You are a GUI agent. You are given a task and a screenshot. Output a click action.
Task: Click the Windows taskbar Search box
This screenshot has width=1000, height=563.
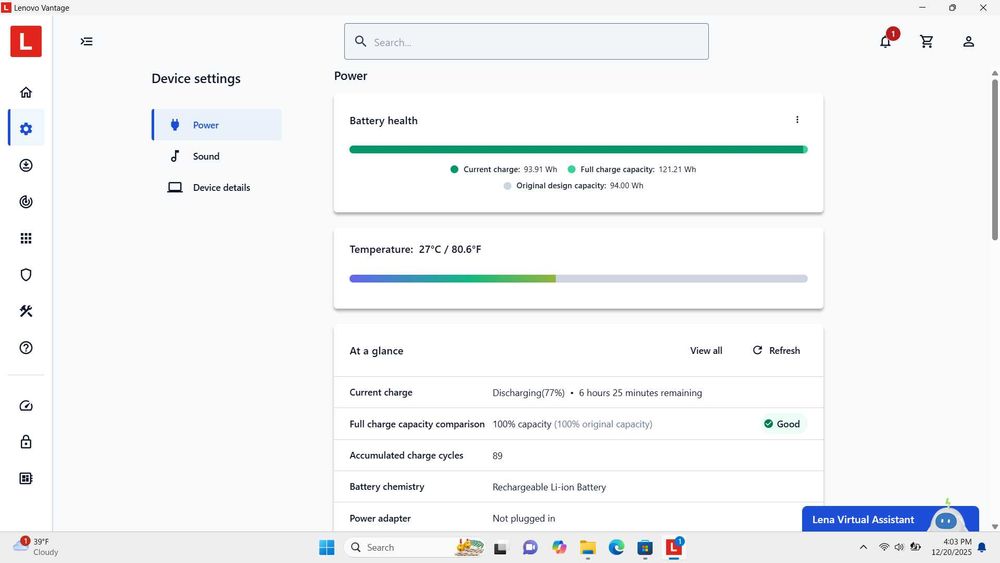(x=415, y=548)
